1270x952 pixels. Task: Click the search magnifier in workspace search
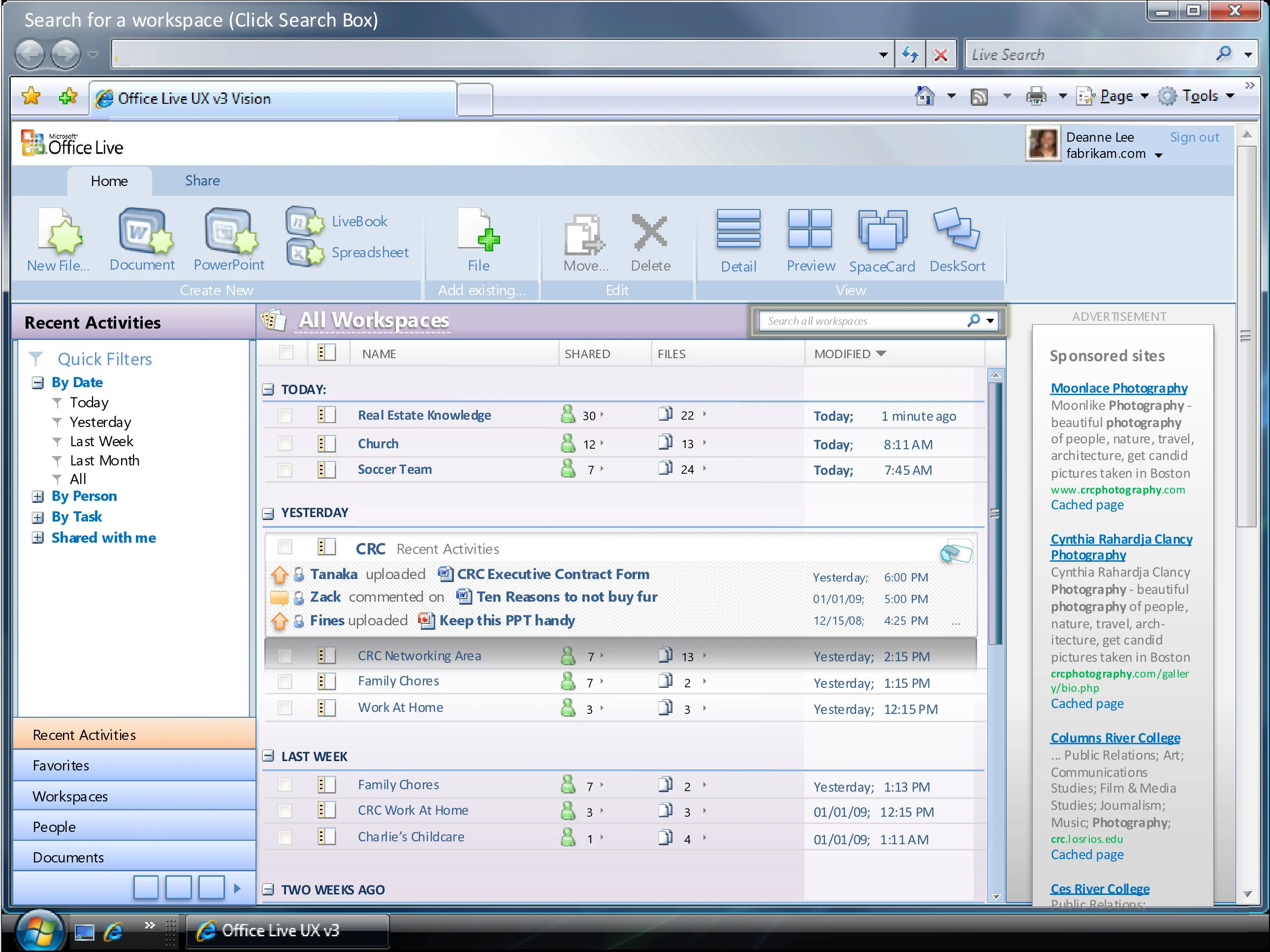coord(973,320)
